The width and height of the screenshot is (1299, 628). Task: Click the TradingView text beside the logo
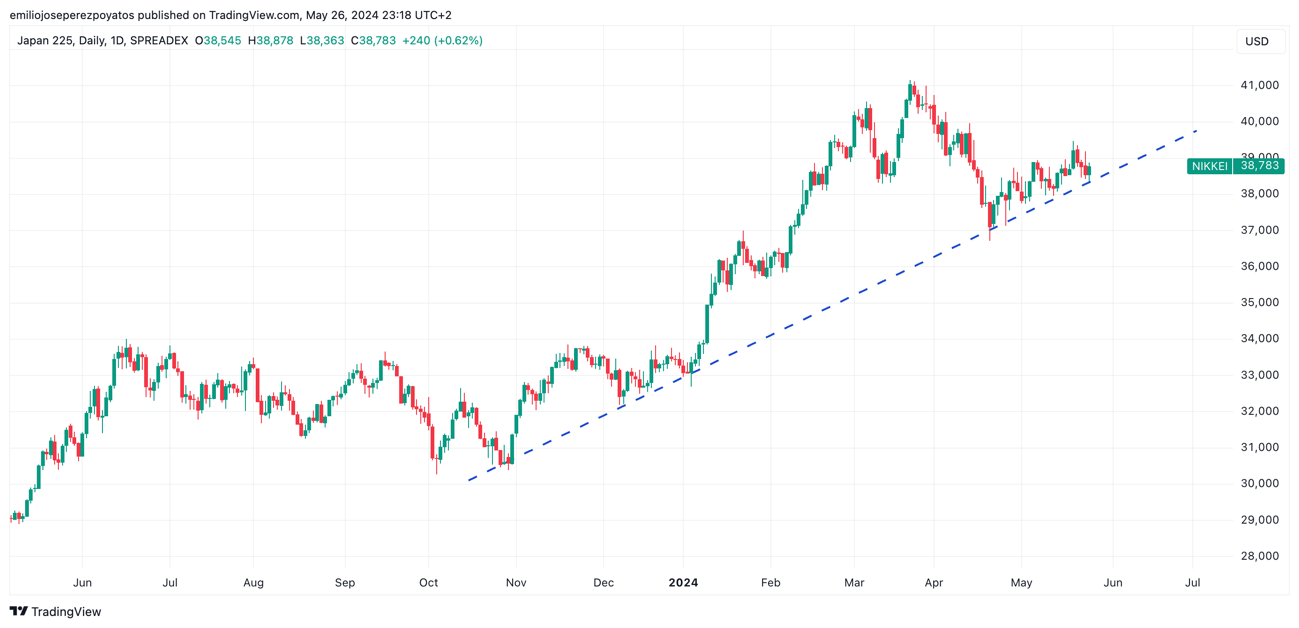click(x=66, y=612)
